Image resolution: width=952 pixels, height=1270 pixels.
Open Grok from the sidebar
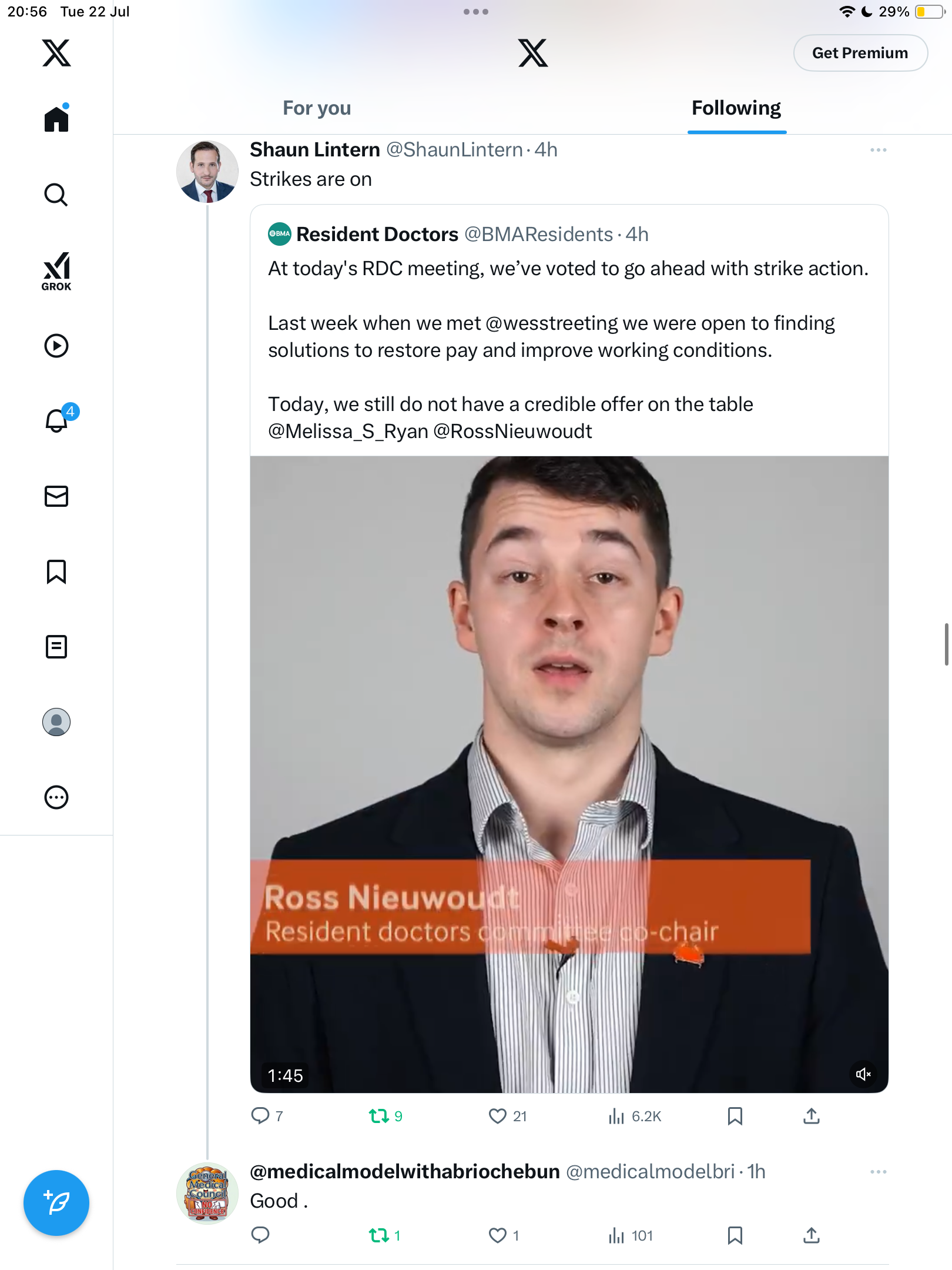(x=56, y=272)
